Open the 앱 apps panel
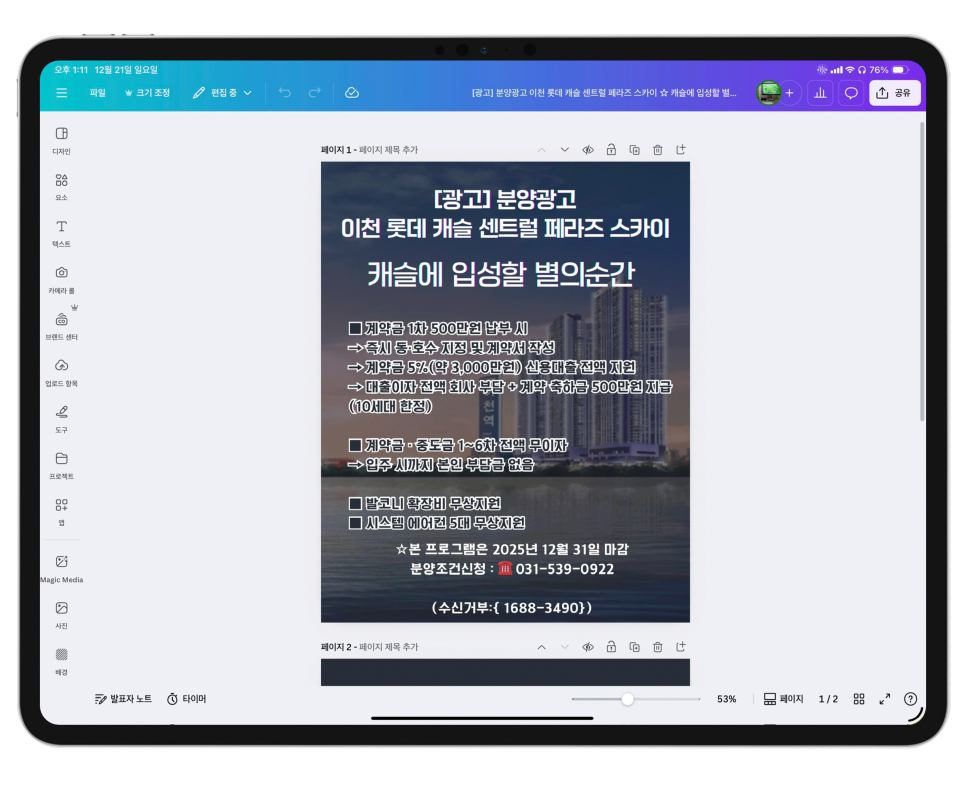This screenshot has width=966, height=785. coord(62,512)
